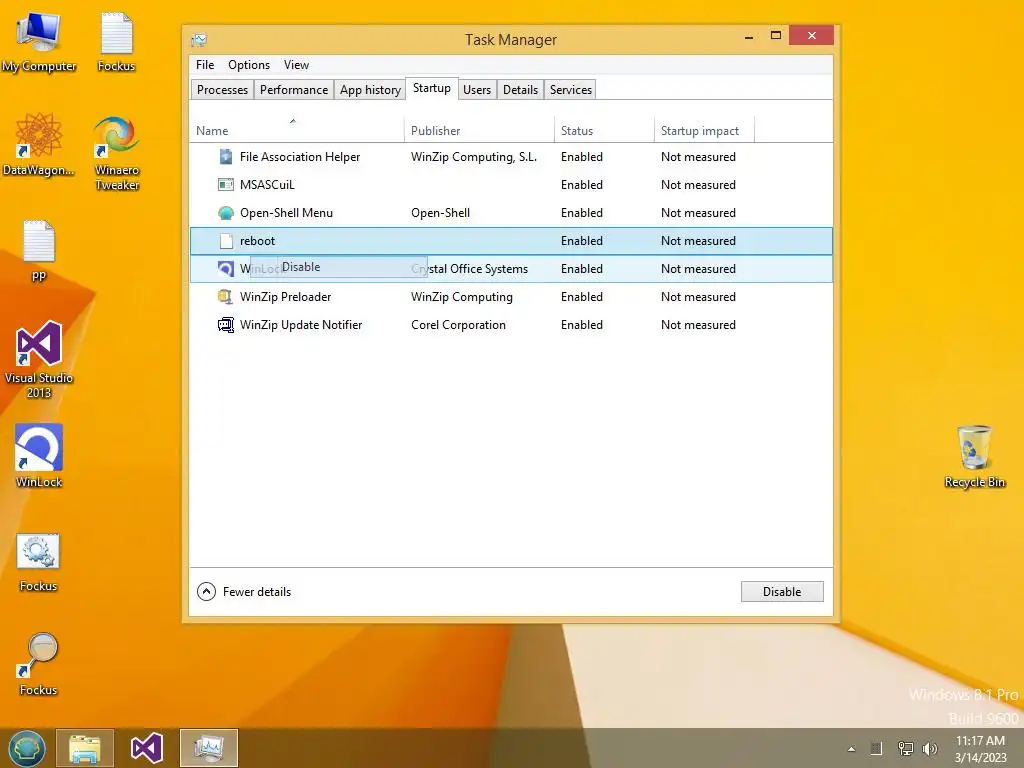Sort by Startup impact column header

(x=704, y=129)
